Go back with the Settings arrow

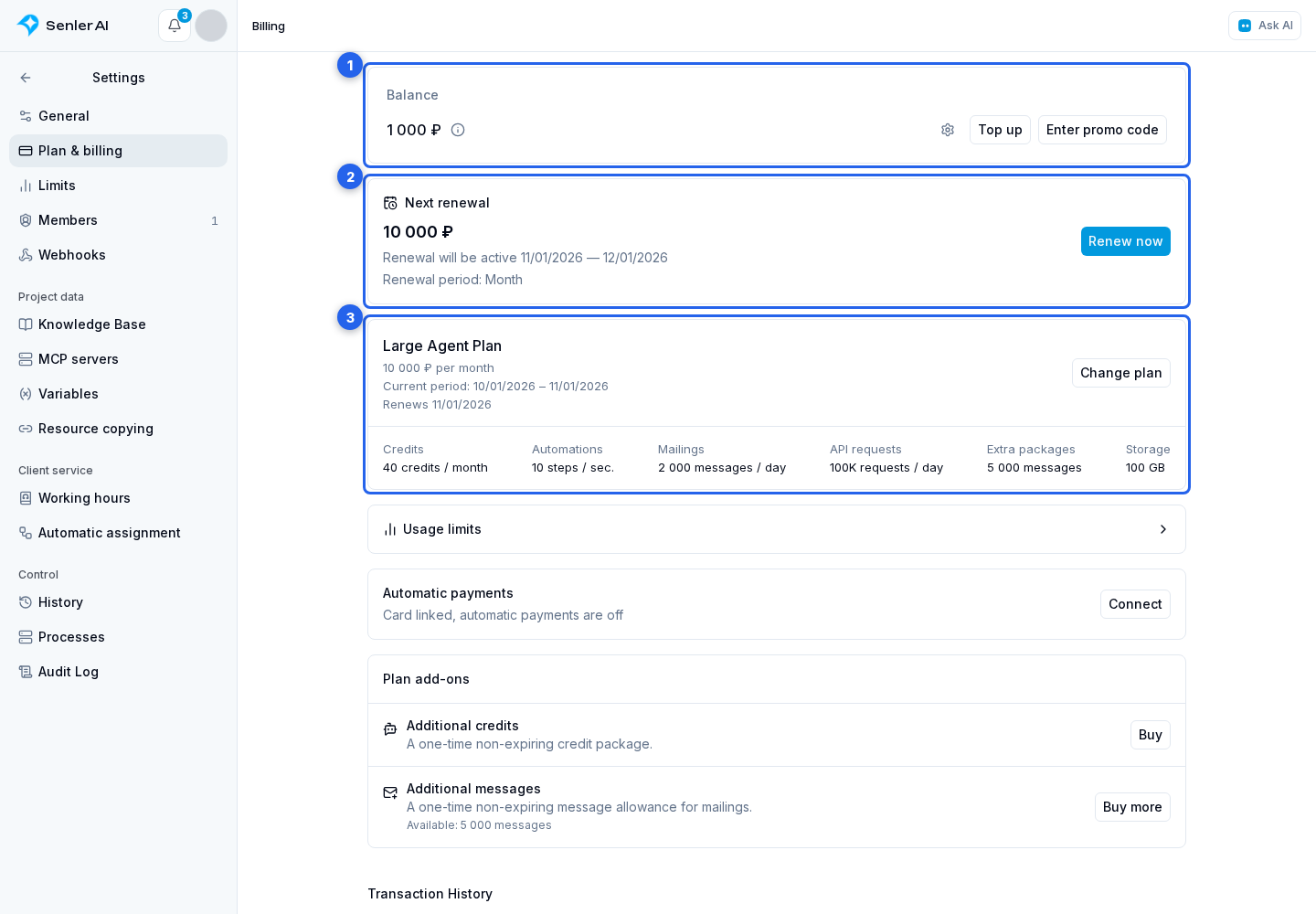[26, 78]
